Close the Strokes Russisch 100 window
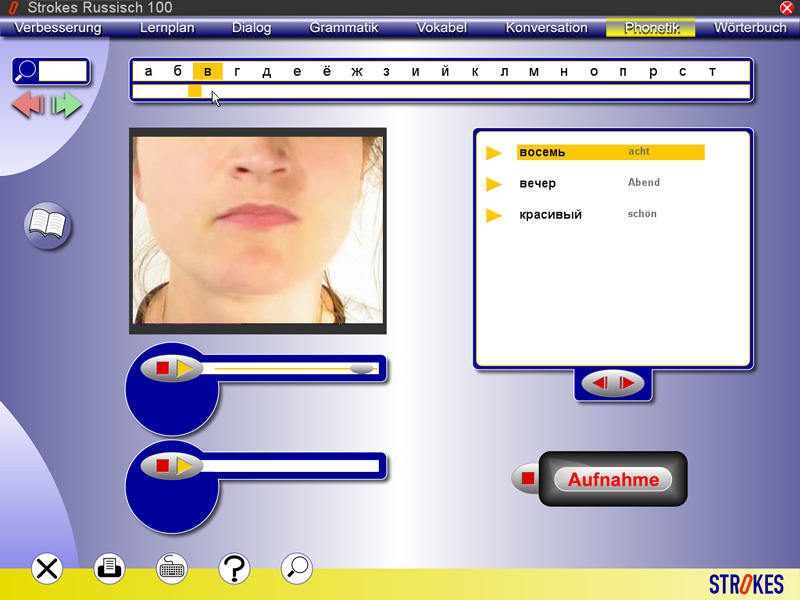The width and height of the screenshot is (800, 600). point(787,8)
